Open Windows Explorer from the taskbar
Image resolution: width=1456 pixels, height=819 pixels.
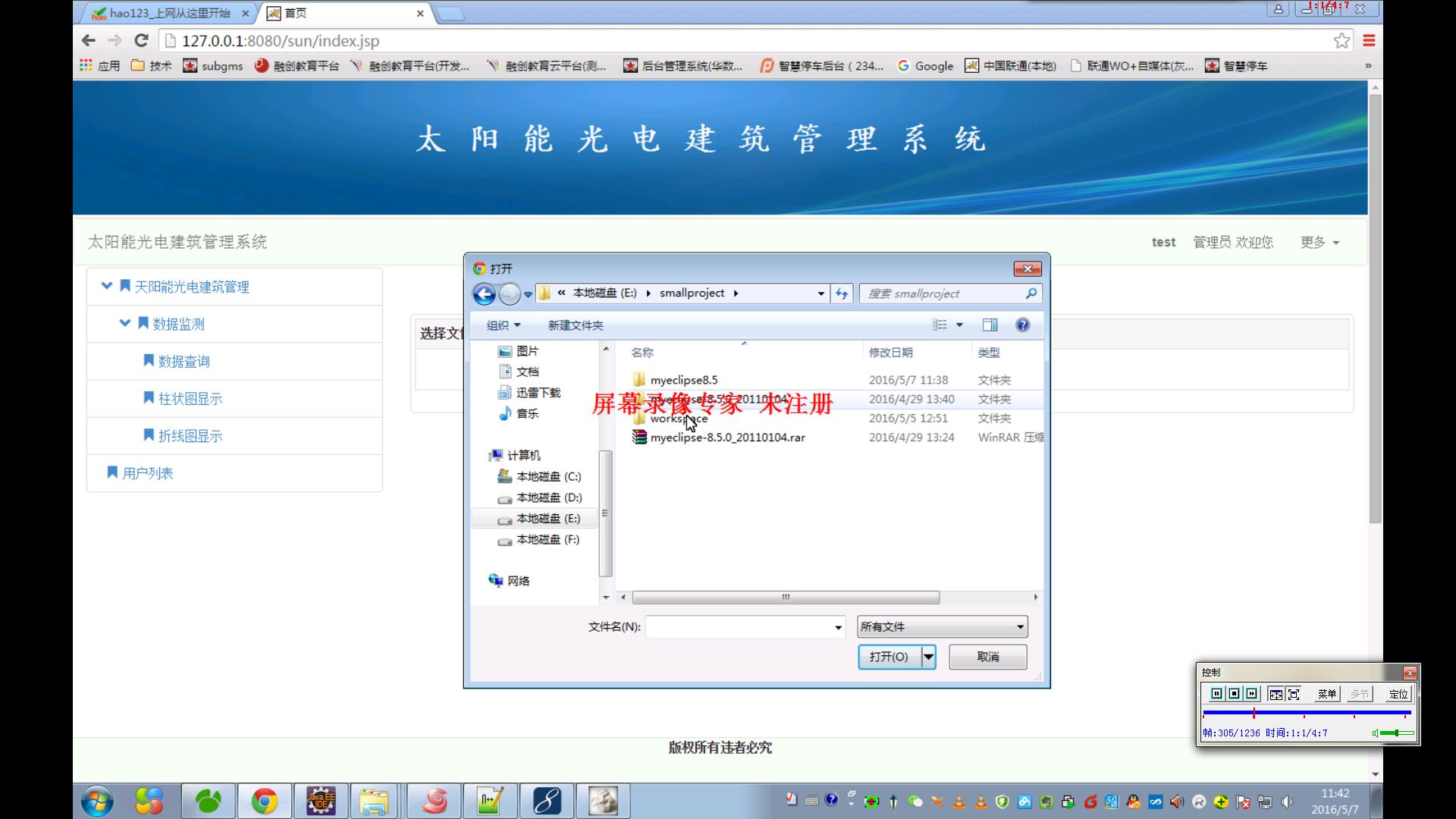[x=374, y=802]
